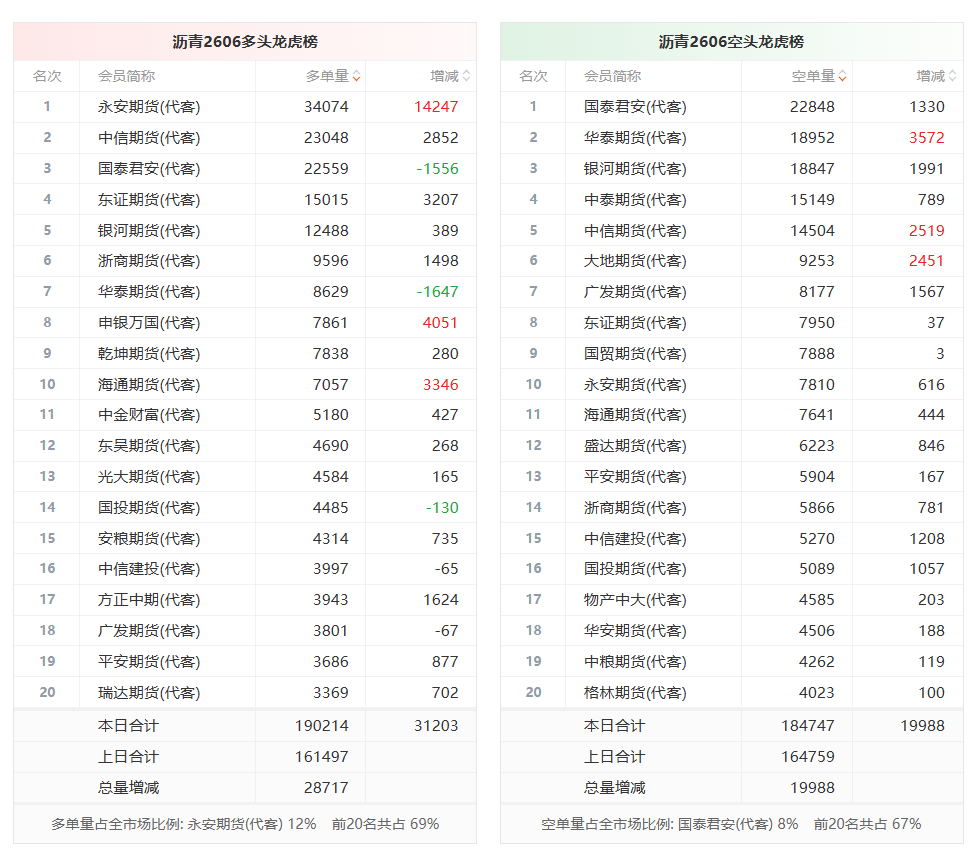Click short total value 184747

coord(808,726)
